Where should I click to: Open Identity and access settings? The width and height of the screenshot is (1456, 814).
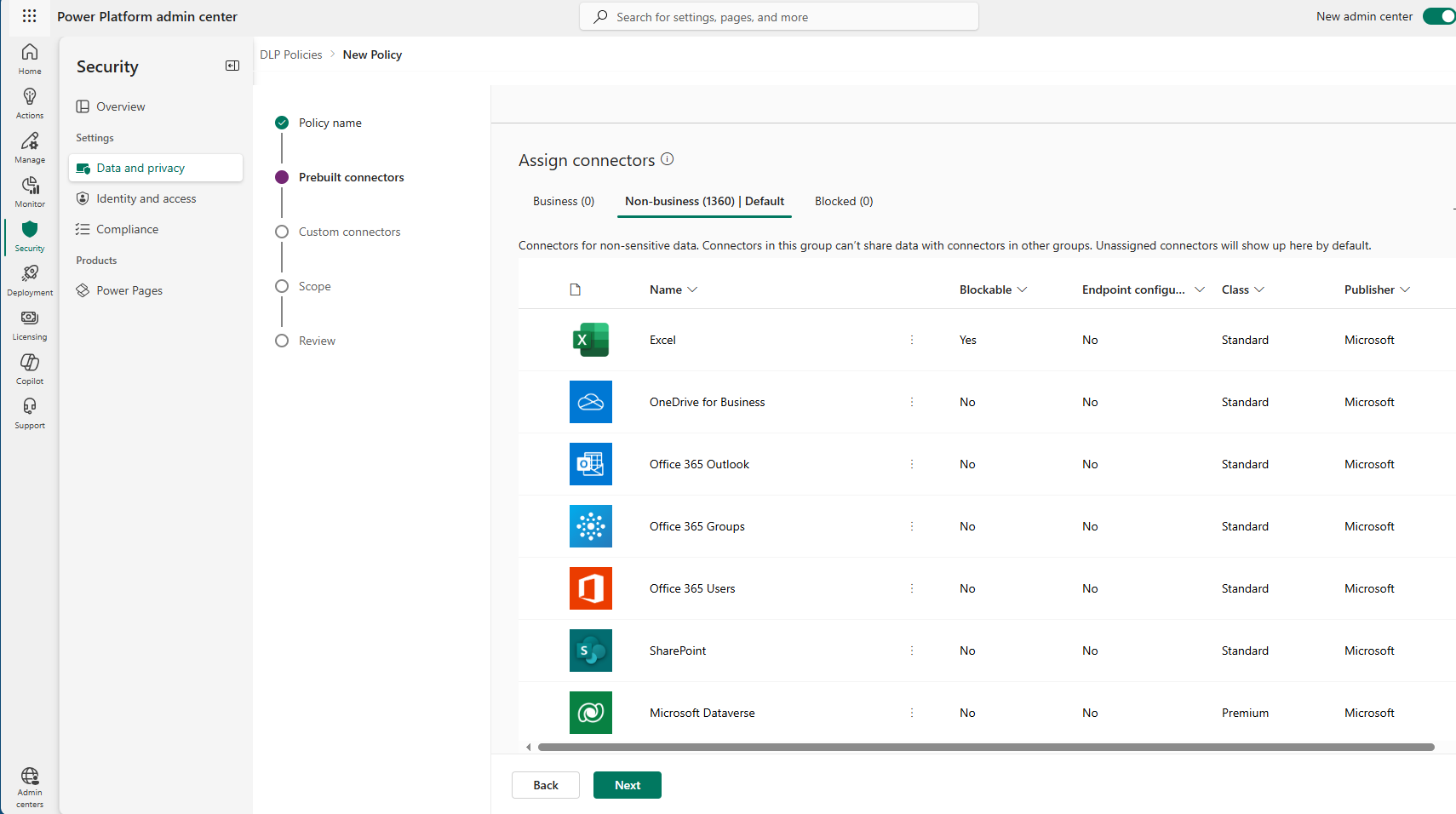[156, 198]
